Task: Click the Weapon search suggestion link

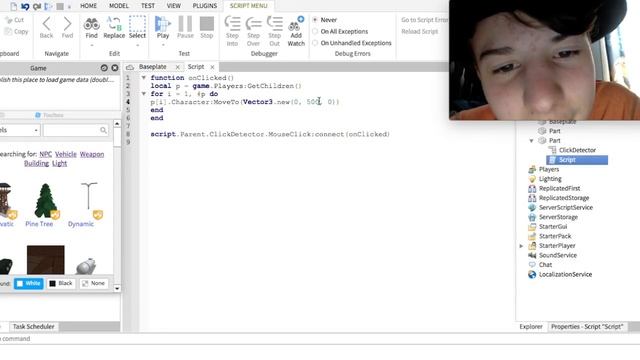Action: pos(92,154)
